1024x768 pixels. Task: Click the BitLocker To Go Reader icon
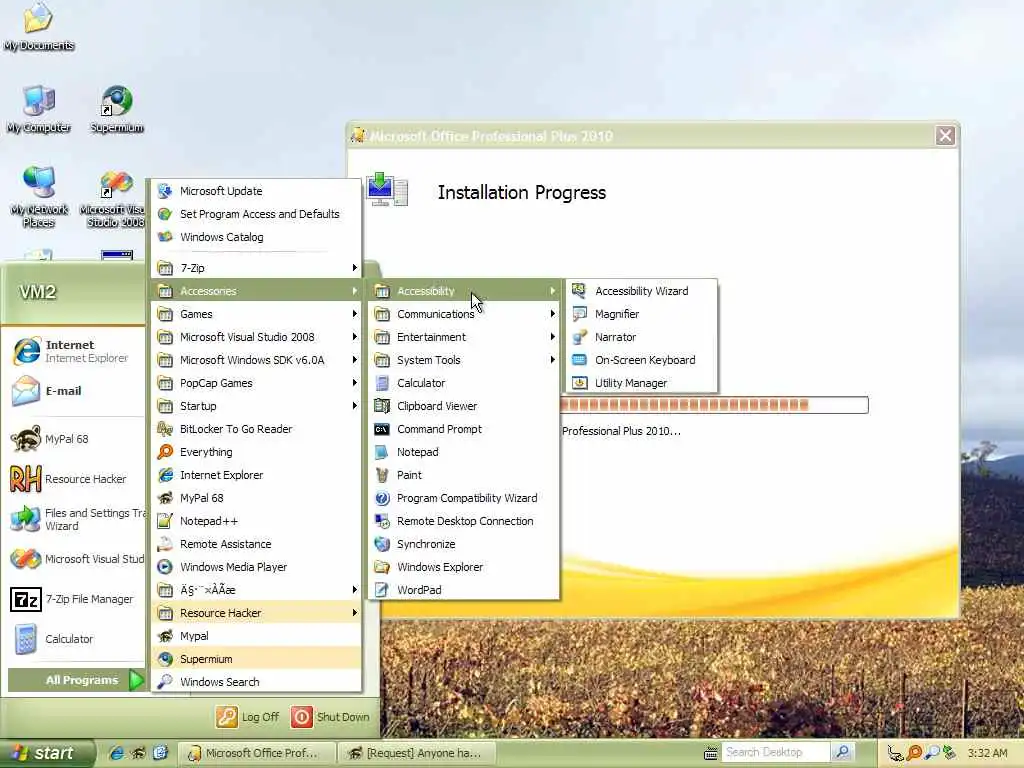click(x=165, y=429)
